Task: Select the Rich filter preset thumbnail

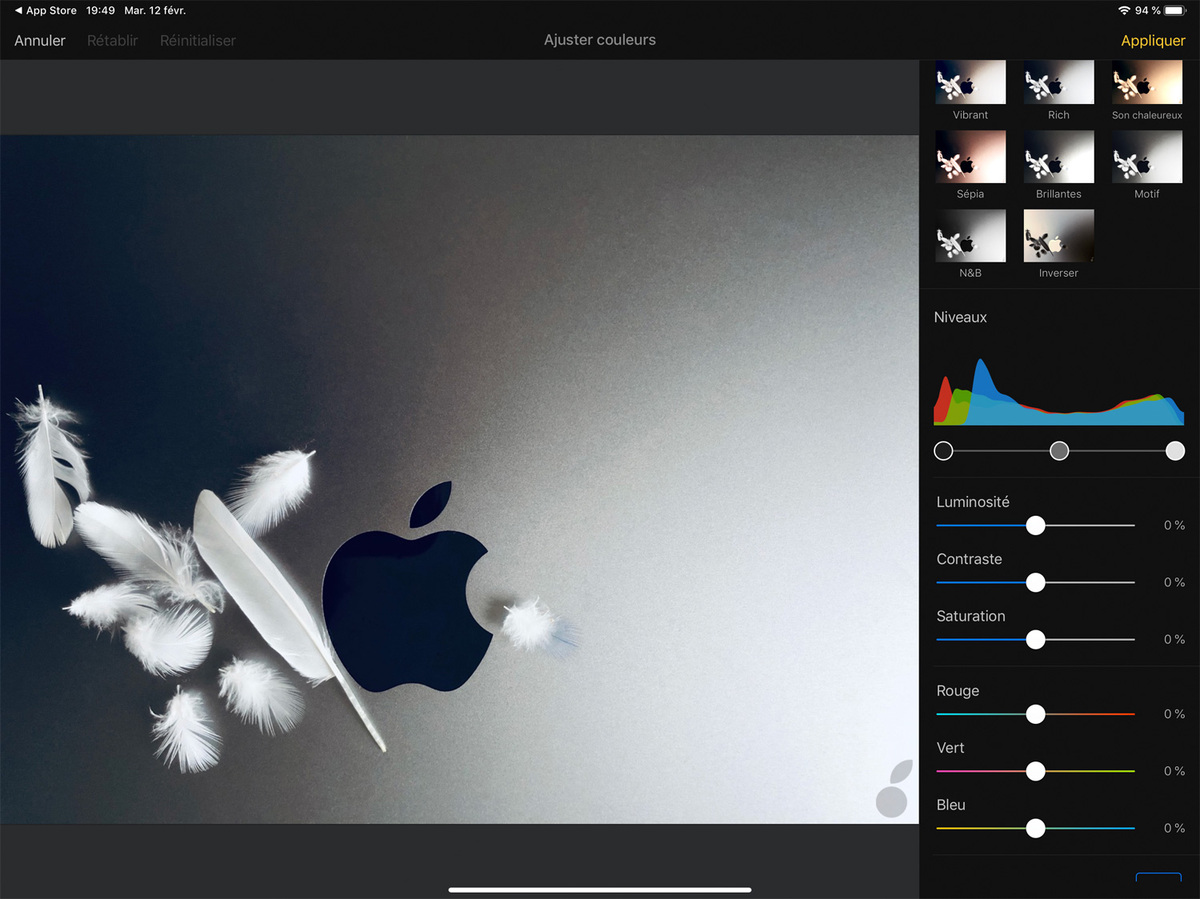Action: pyautogui.click(x=1058, y=82)
